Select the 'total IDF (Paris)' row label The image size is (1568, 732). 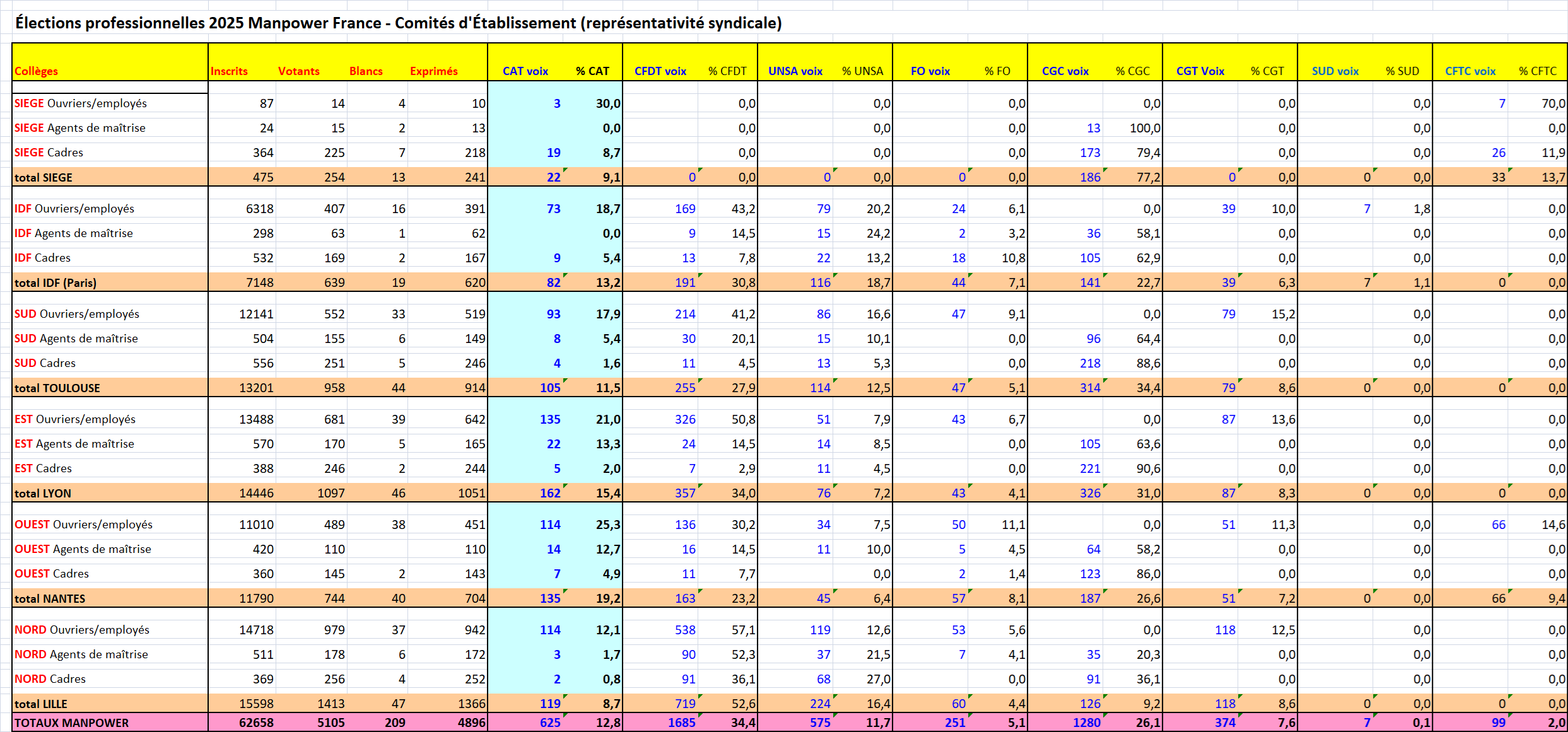(x=56, y=283)
